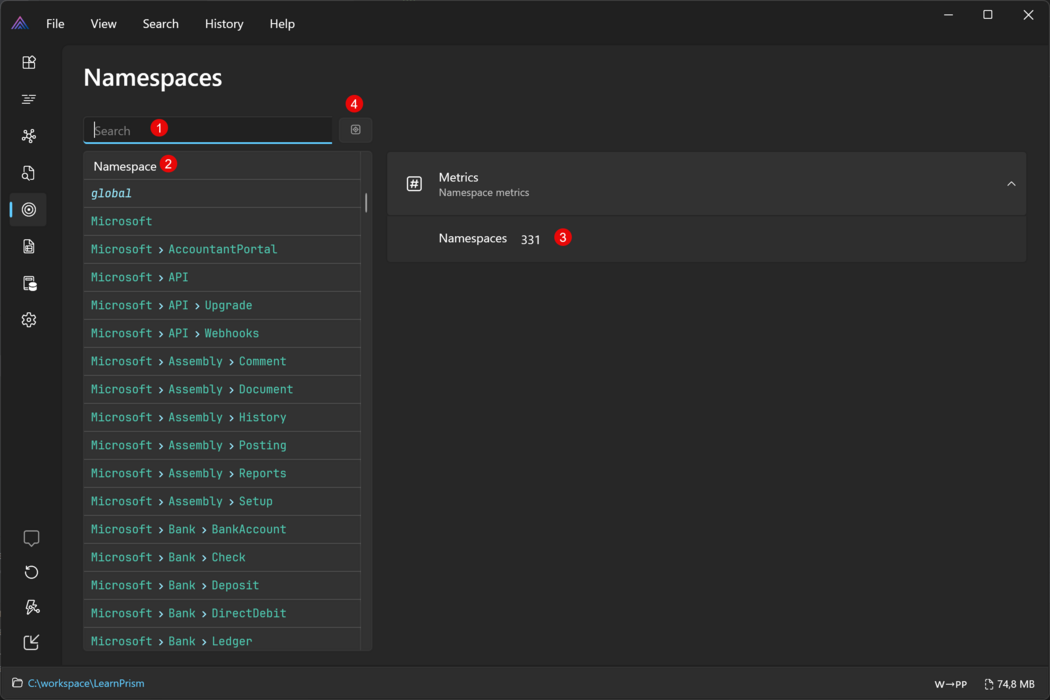The width and height of the screenshot is (1050, 700).
Task: Collapse the Metrics panel chevron
Action: pos(1011,184)
